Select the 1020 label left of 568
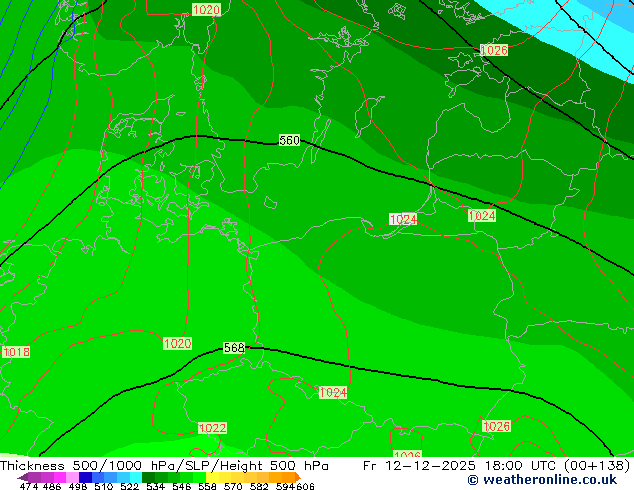Screen dimensions: 634x490 [x=177, y=344]
